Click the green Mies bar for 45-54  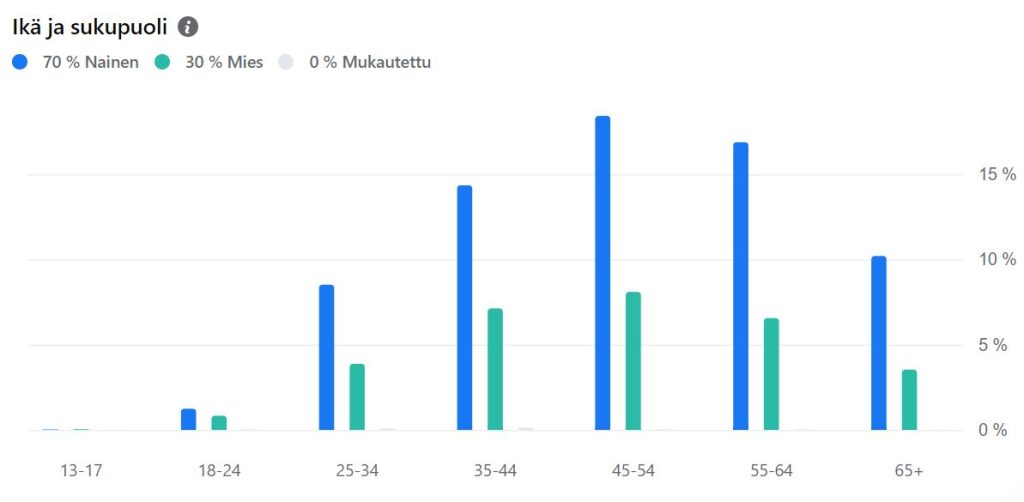click(x=633, y=361)
